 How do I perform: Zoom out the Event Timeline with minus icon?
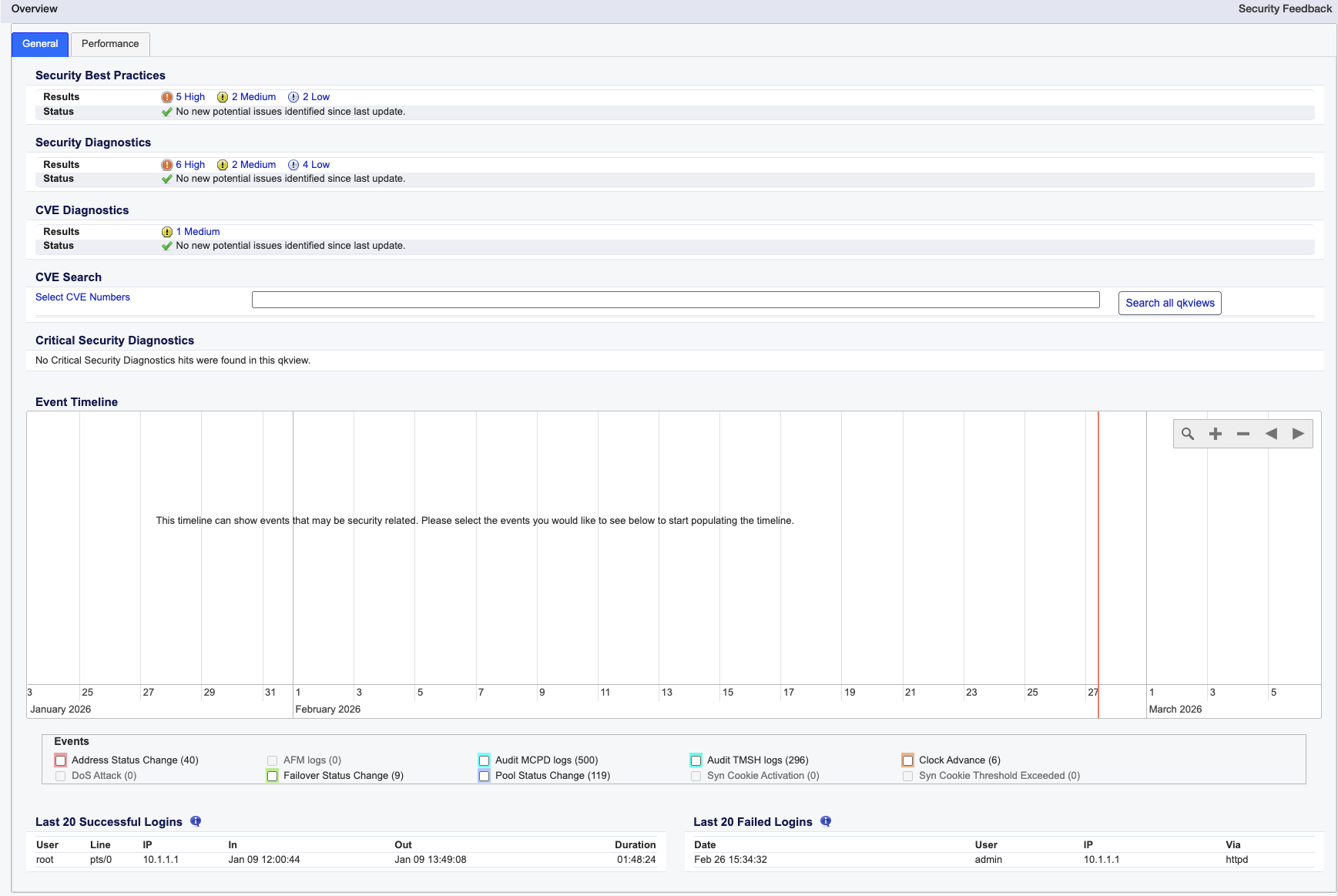1243,434
